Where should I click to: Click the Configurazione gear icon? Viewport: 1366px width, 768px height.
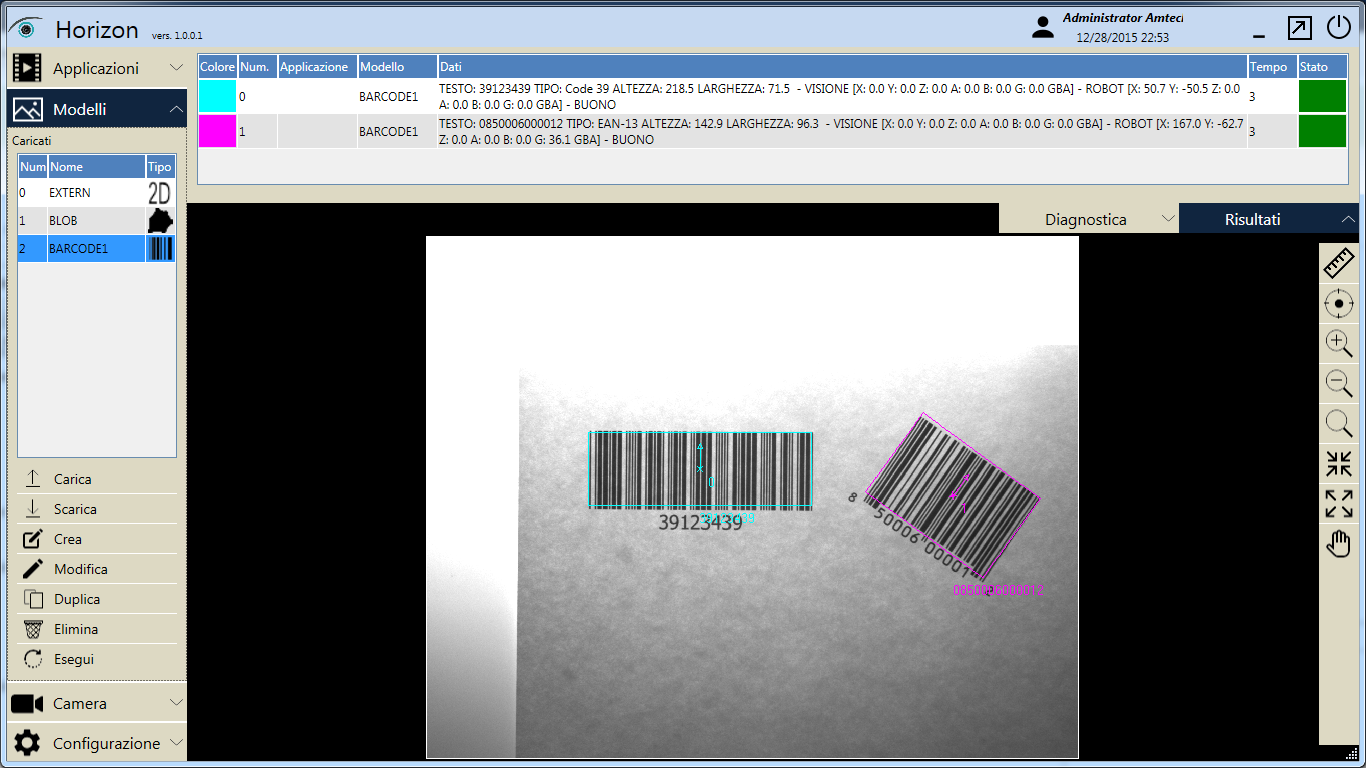coord(27,743)
